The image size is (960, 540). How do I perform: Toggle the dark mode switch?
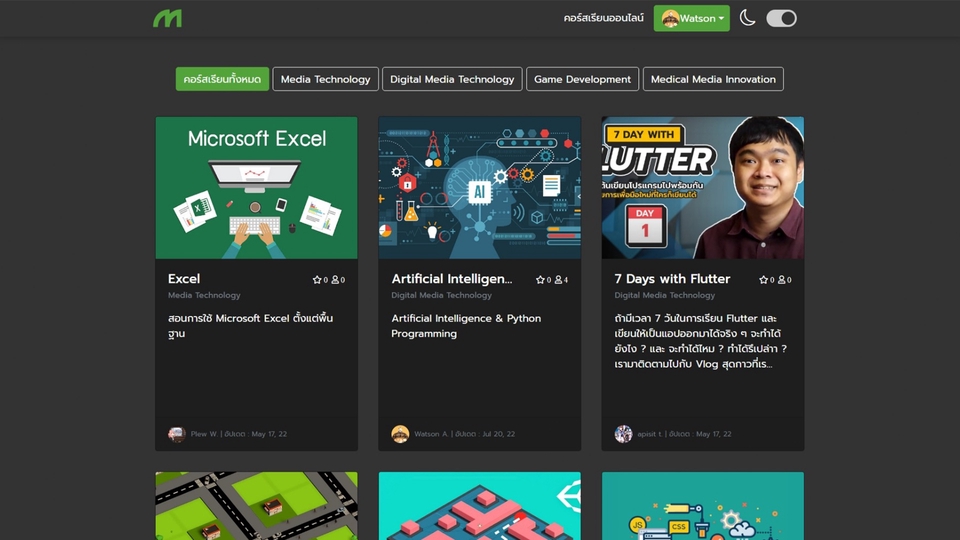[x=781, y=18]
